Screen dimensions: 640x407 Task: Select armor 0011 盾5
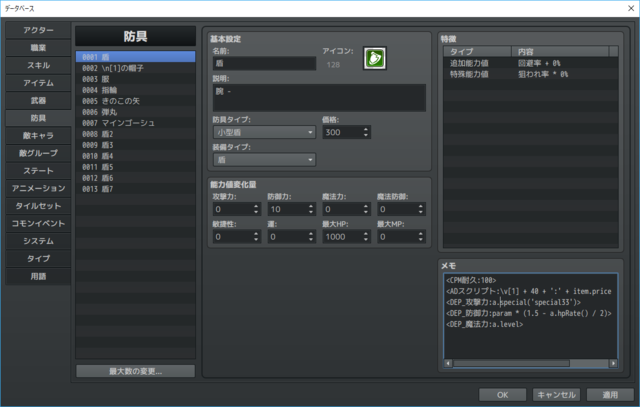tap(136, 167)
